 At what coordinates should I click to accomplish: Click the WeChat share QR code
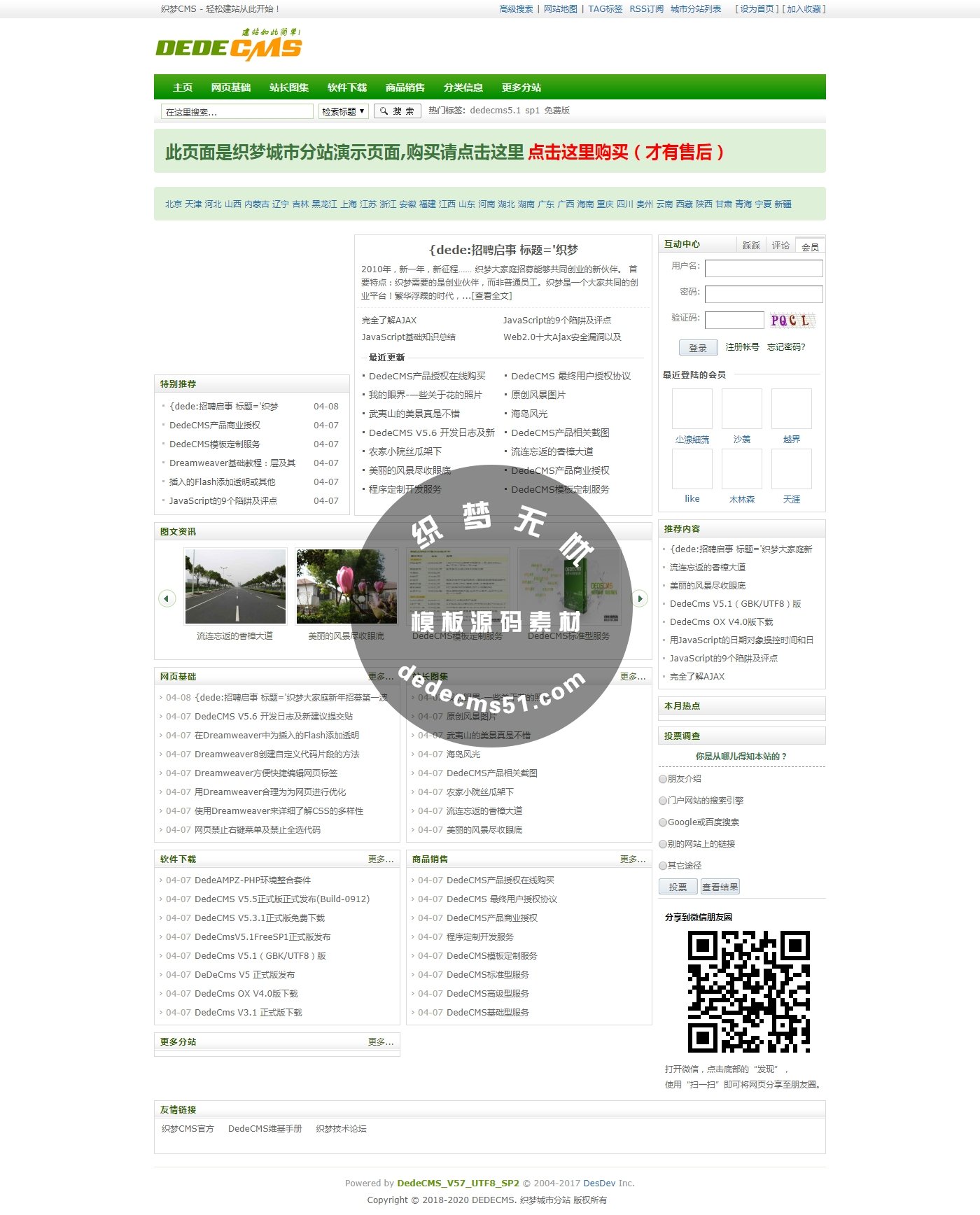pyautogui.click(x=749, y=991)
